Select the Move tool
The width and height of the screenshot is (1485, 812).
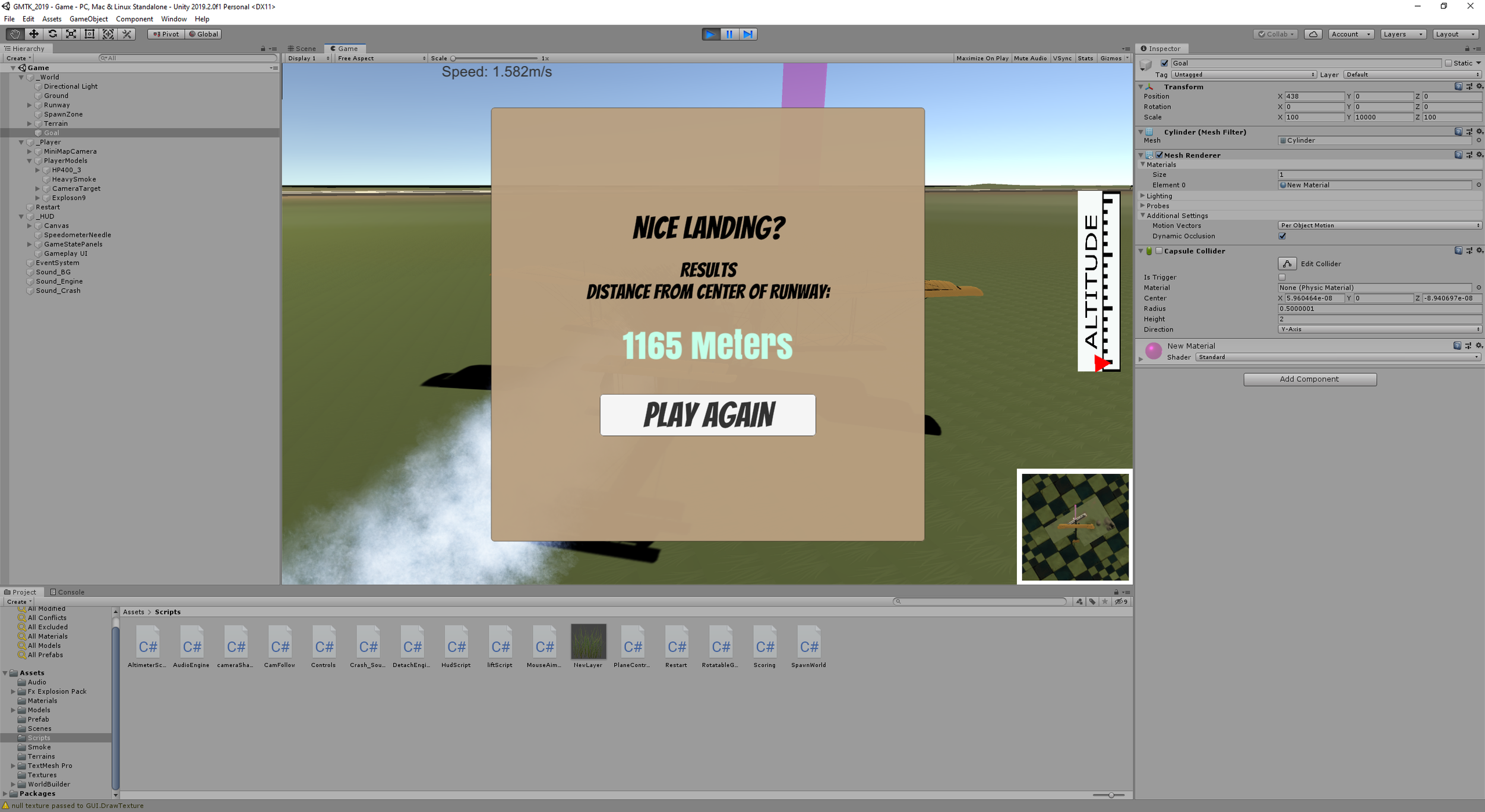pos(34,34)
